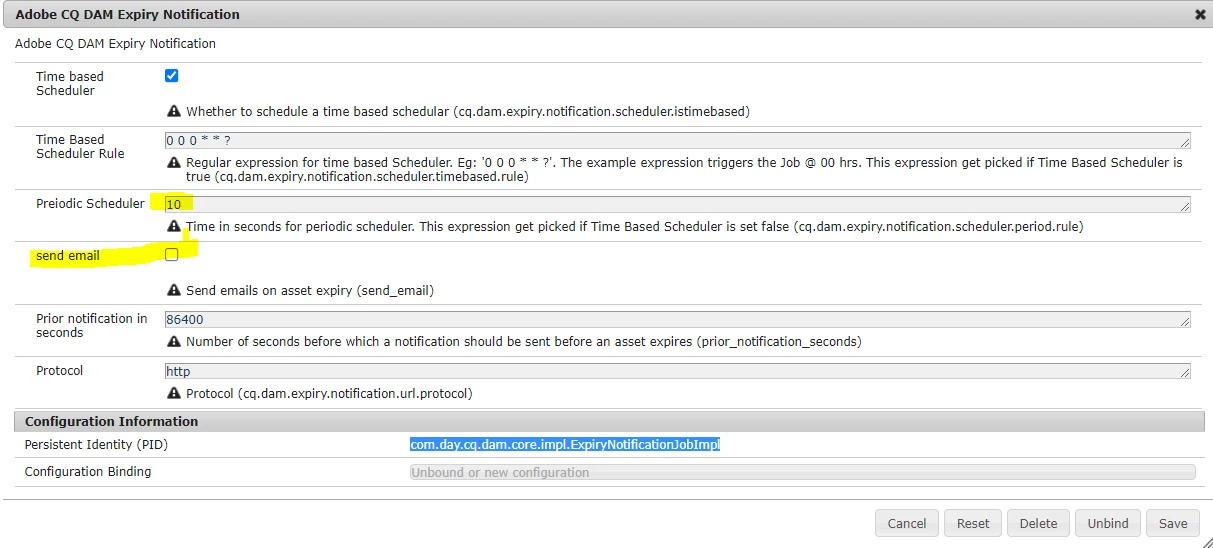Click the Reset button
The width and height of the screenshot is (1213, 548).
973,523
